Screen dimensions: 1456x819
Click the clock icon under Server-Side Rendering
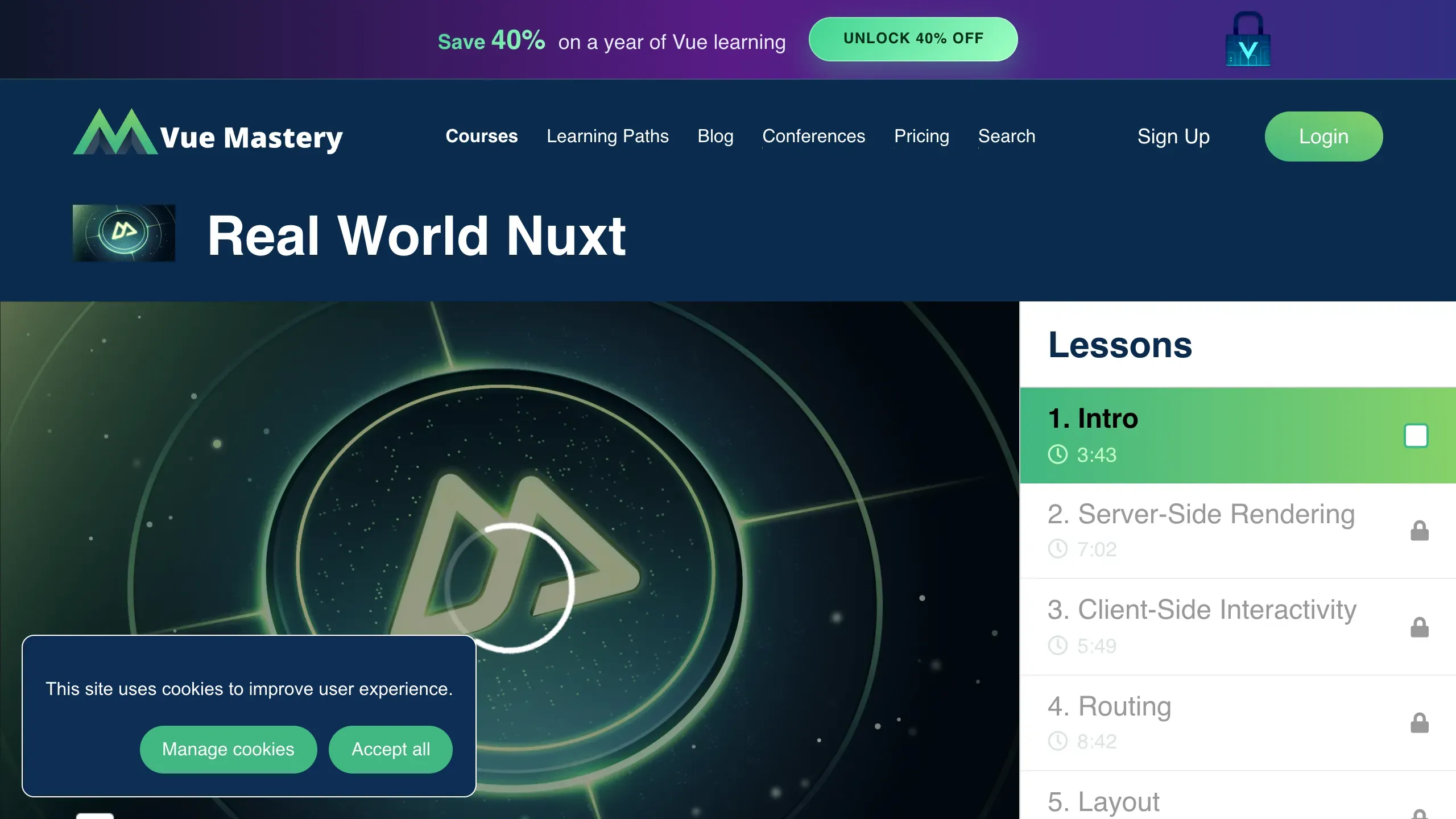pos(1057,549)
